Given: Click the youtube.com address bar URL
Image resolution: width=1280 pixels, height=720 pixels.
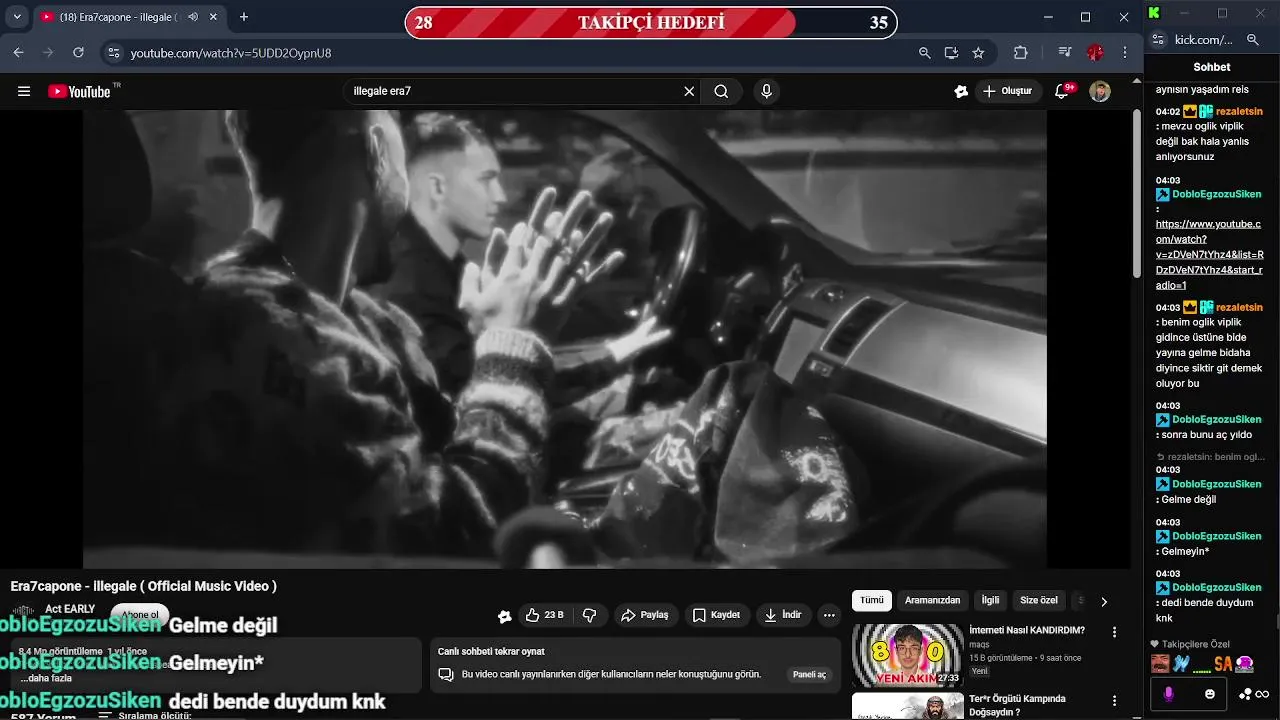Looking at the screenshot, I should pyautogui.click(x=231, y=53).
